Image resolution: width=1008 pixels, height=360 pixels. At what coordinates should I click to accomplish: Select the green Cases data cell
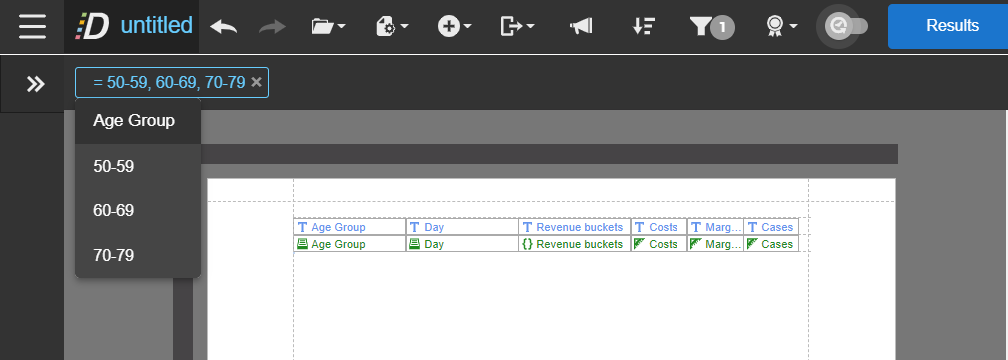click(771, 244)
